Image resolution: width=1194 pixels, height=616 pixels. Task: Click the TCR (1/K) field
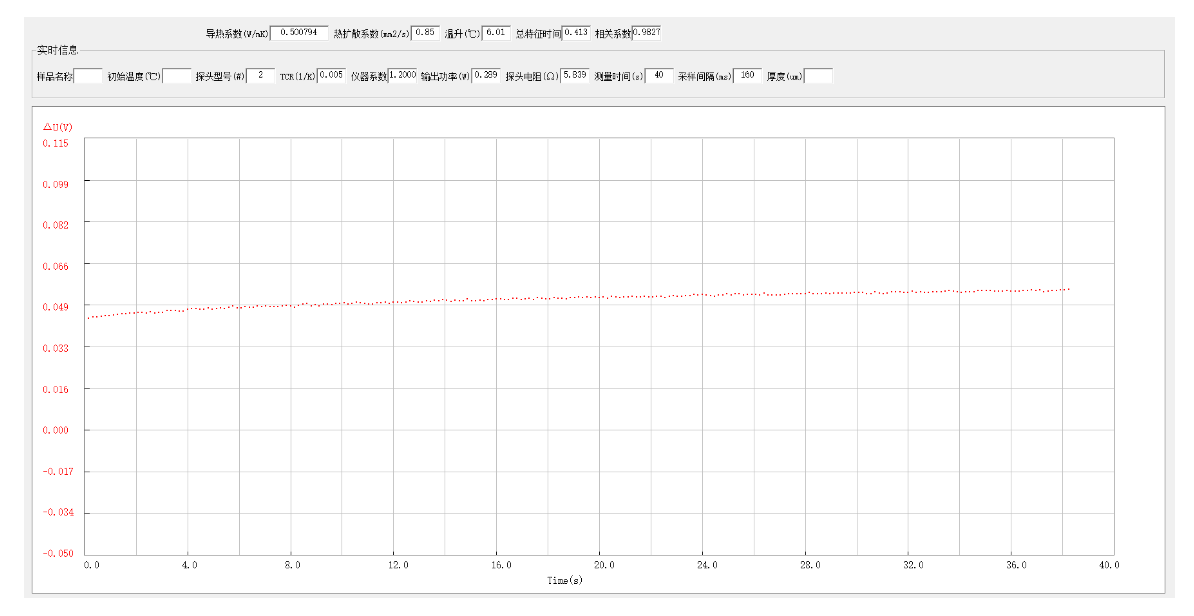tap(331, 76)
